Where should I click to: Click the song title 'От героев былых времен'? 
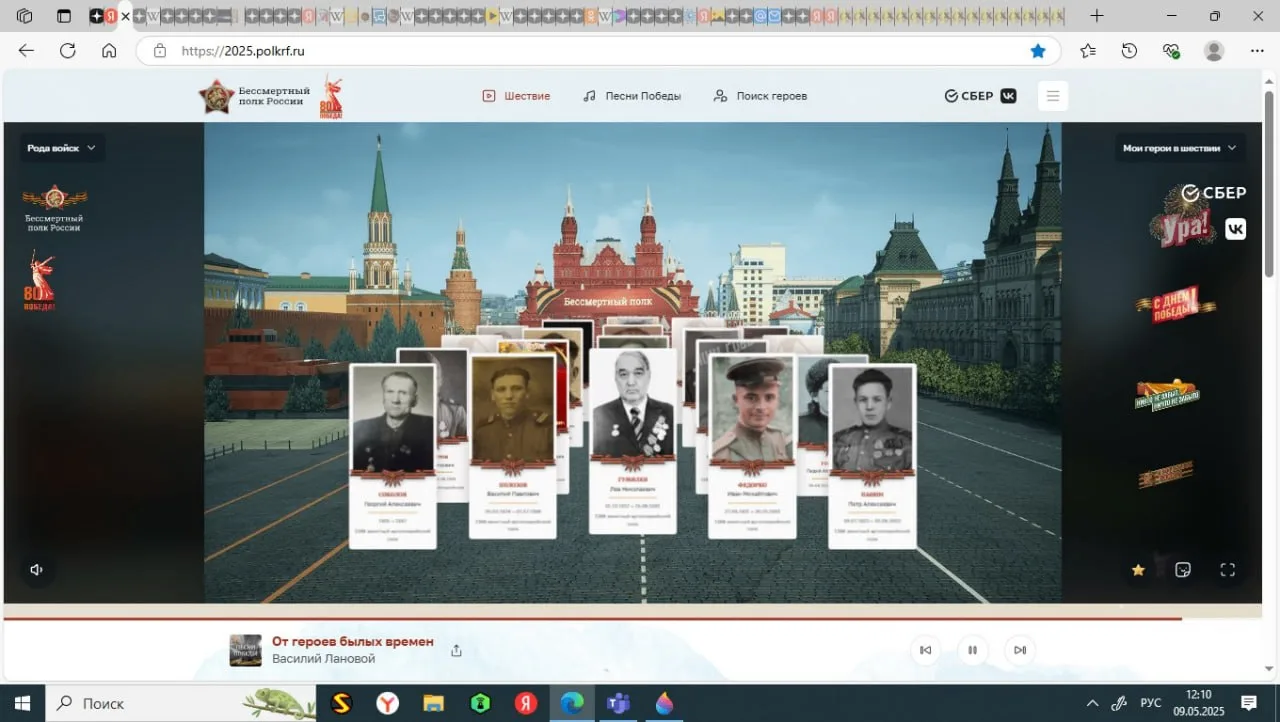353,642
